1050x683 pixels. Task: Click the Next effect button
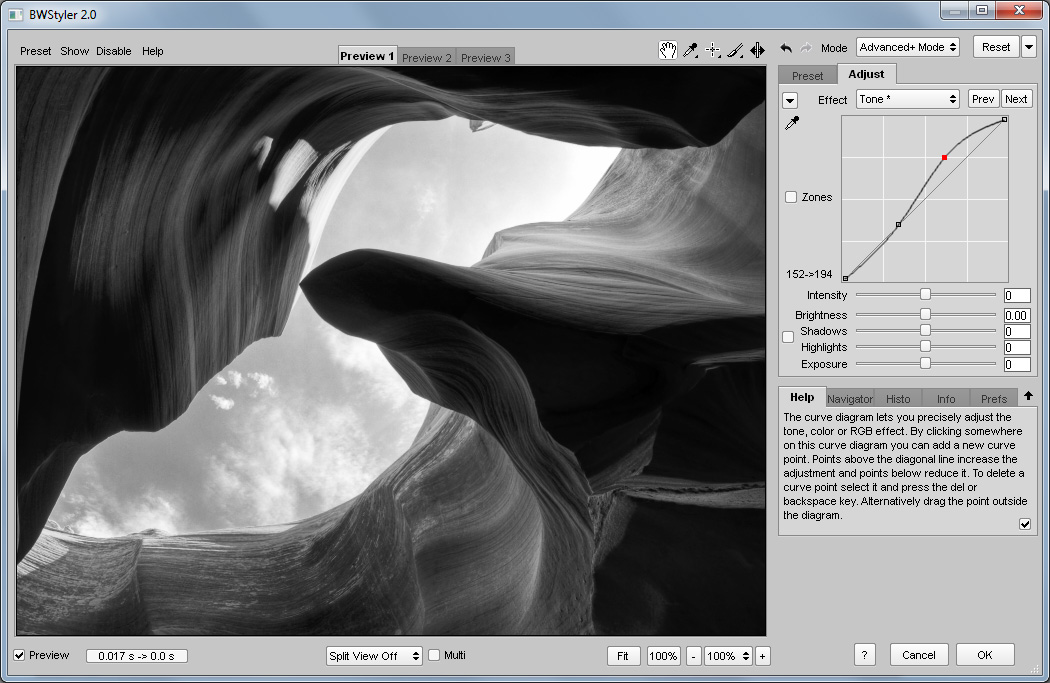click(1016, 99)
